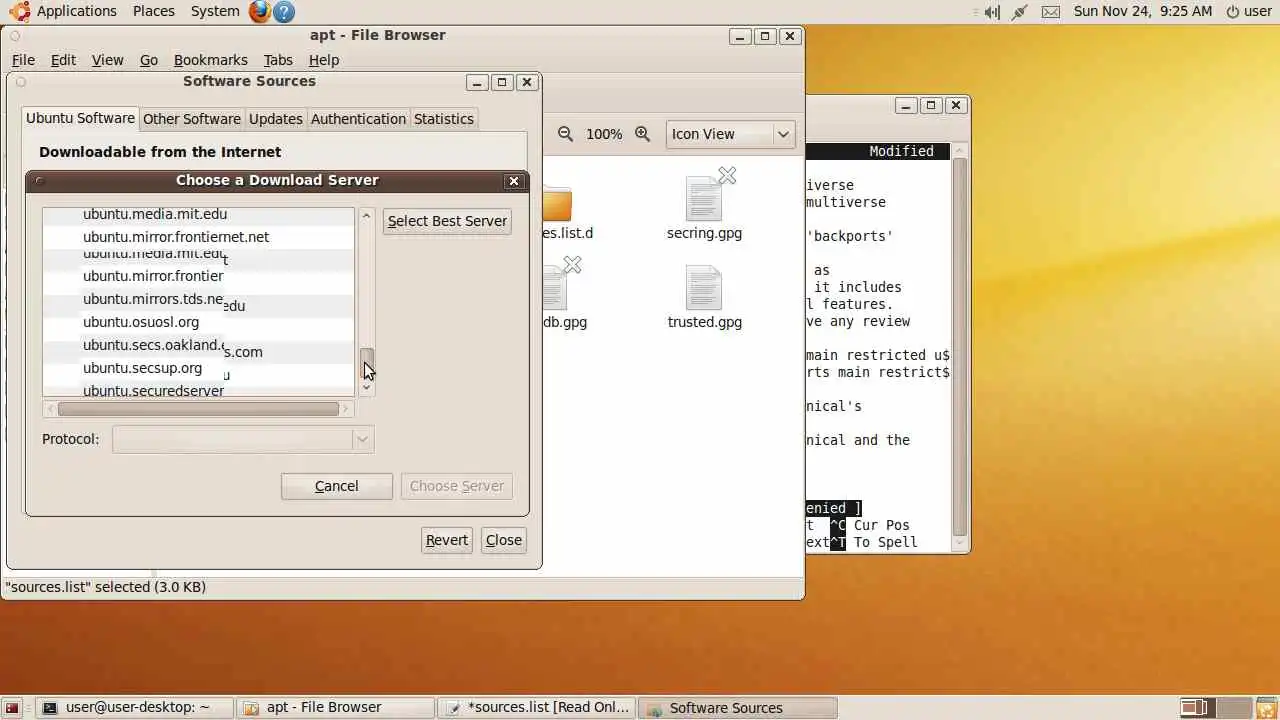The width and height of the screenshot is (1280, 720).
Task: Switch to apt - File Browser in taskbar
Action: tap(336, 708)
